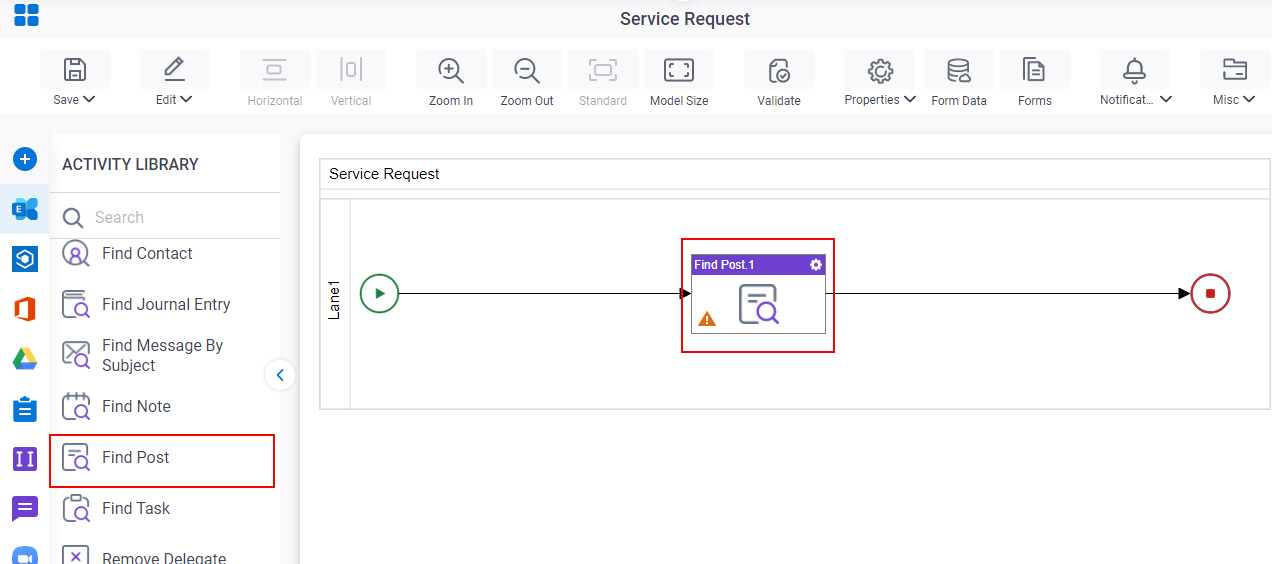Click the blue plus add icon
The image size is (1272, 564).
click(x=25, y=159)
